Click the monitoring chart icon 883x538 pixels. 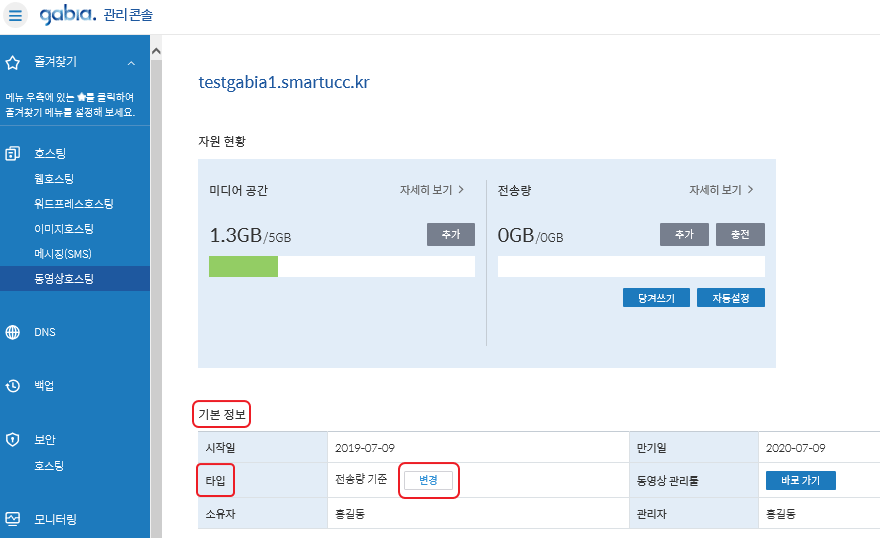click(12, 519)
